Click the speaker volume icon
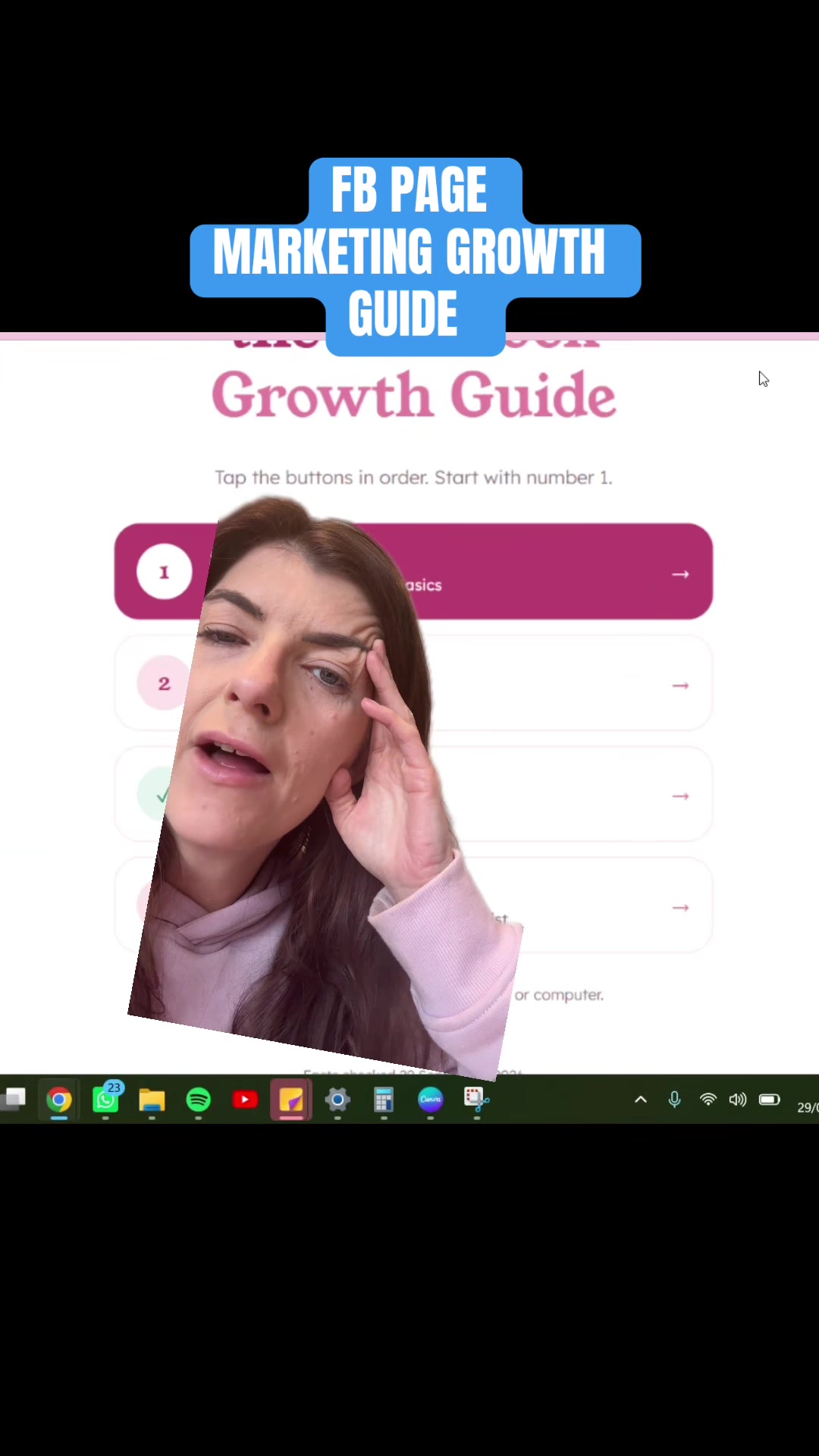This screenshot has width=819, height=1456. pos(738,1100)
